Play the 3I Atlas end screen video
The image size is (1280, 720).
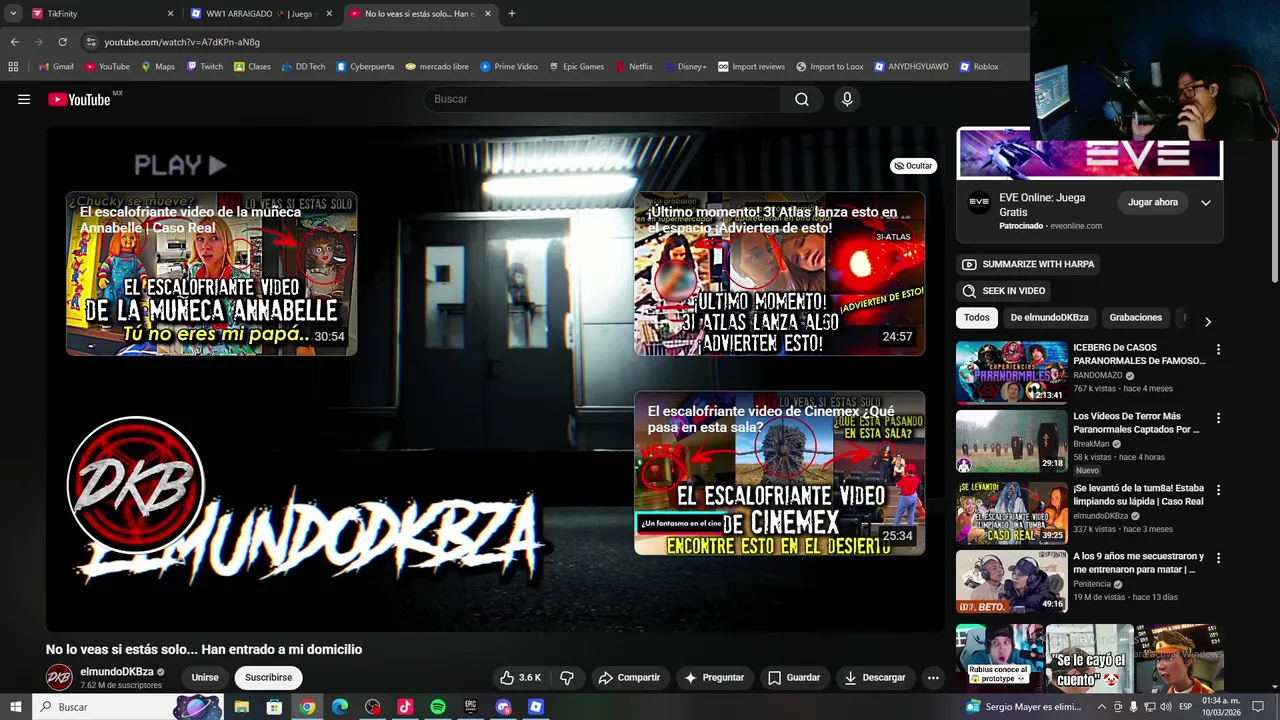coord(779,274)
